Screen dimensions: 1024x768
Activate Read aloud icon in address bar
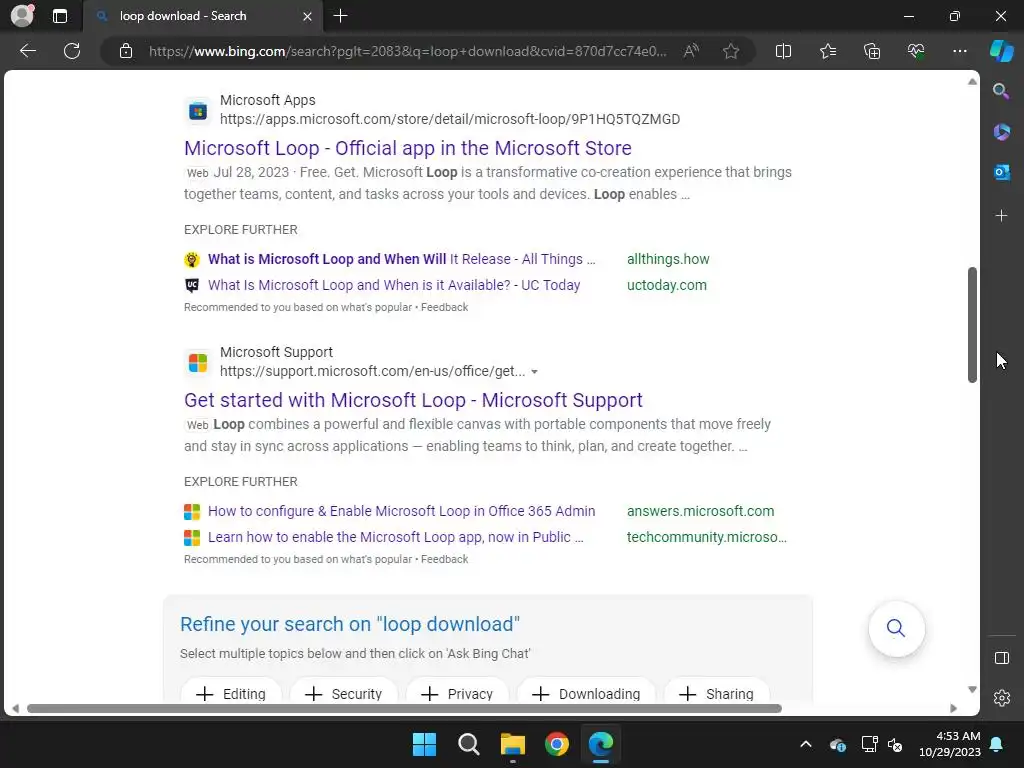coord(691,51)
